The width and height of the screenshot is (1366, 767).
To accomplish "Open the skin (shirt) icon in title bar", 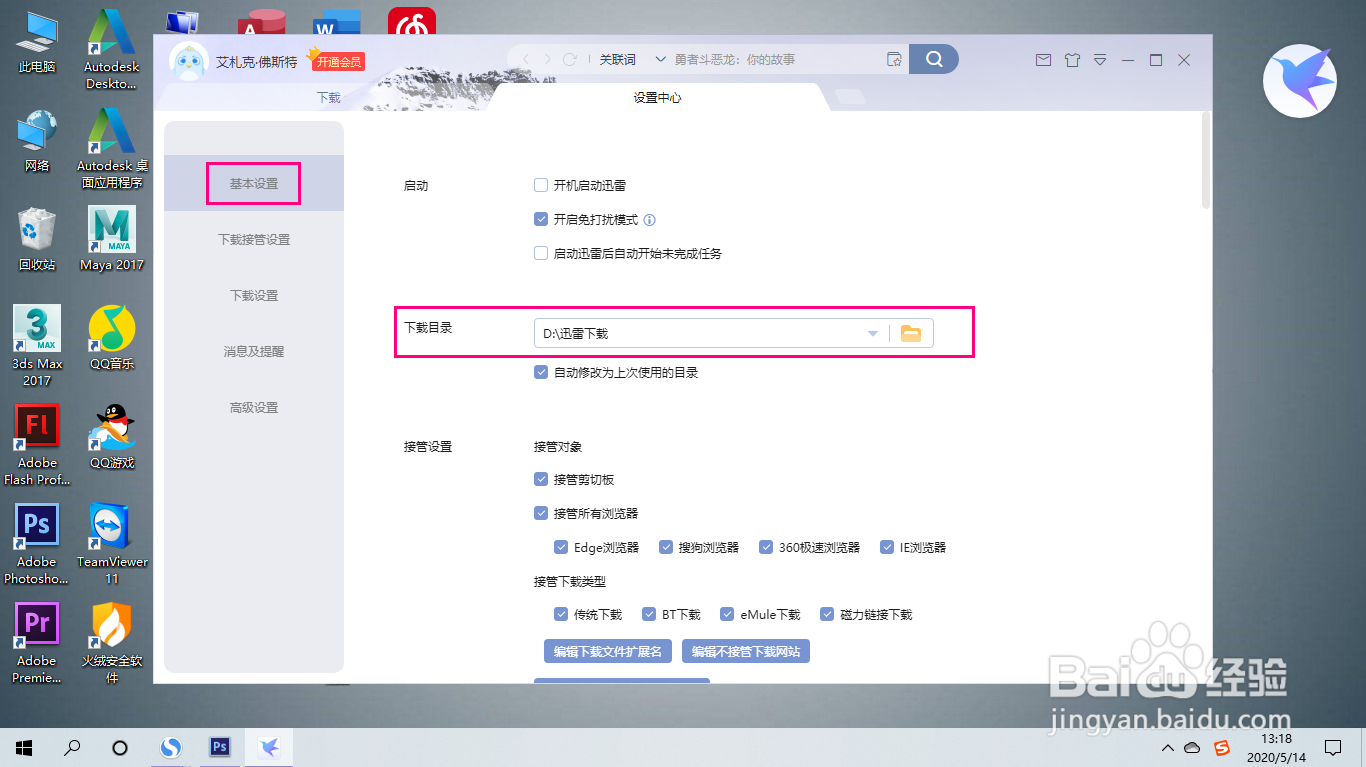I will click(x=1072, y=60).
